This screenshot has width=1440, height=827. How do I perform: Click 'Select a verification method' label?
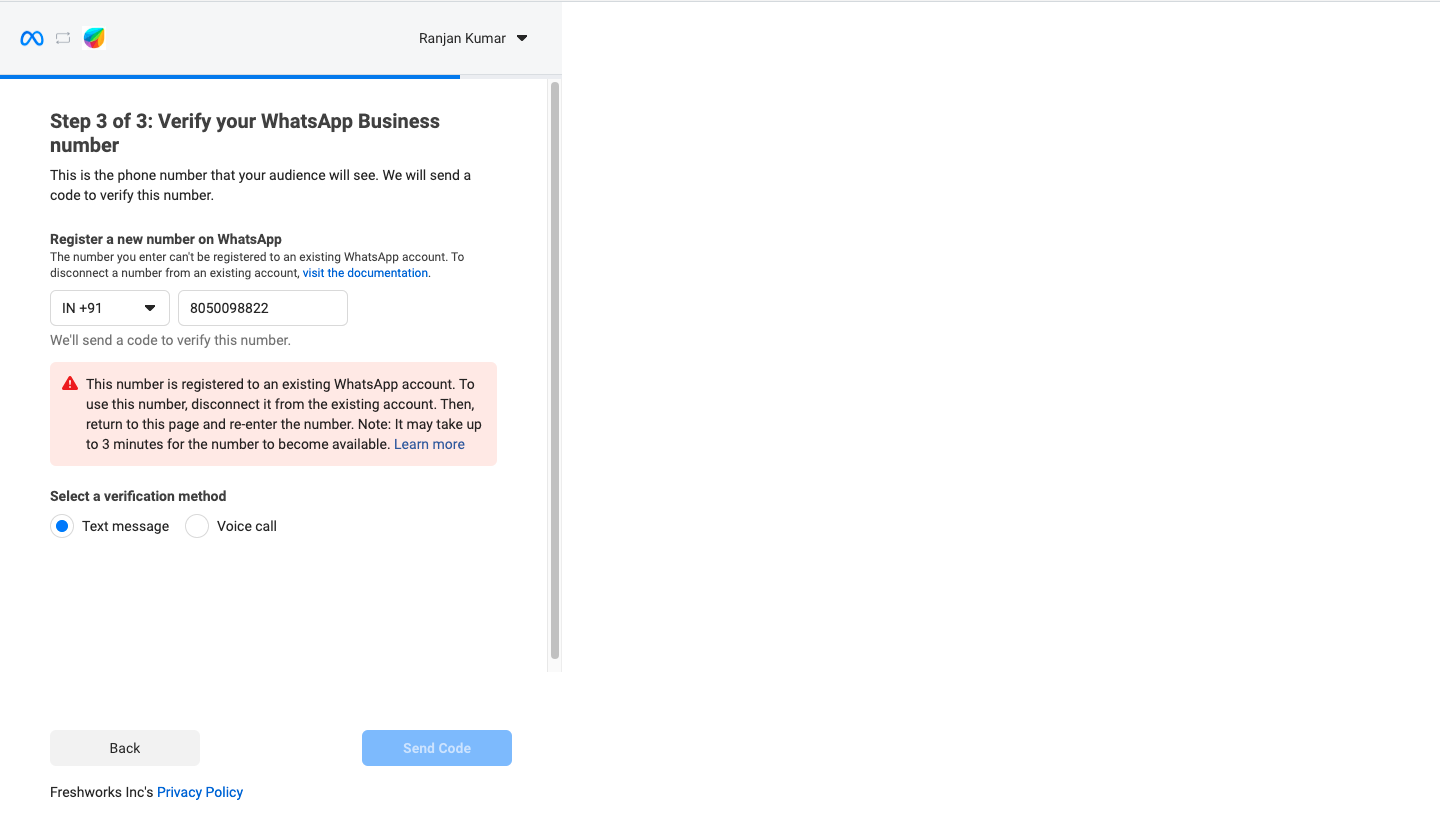pos(138,496)
